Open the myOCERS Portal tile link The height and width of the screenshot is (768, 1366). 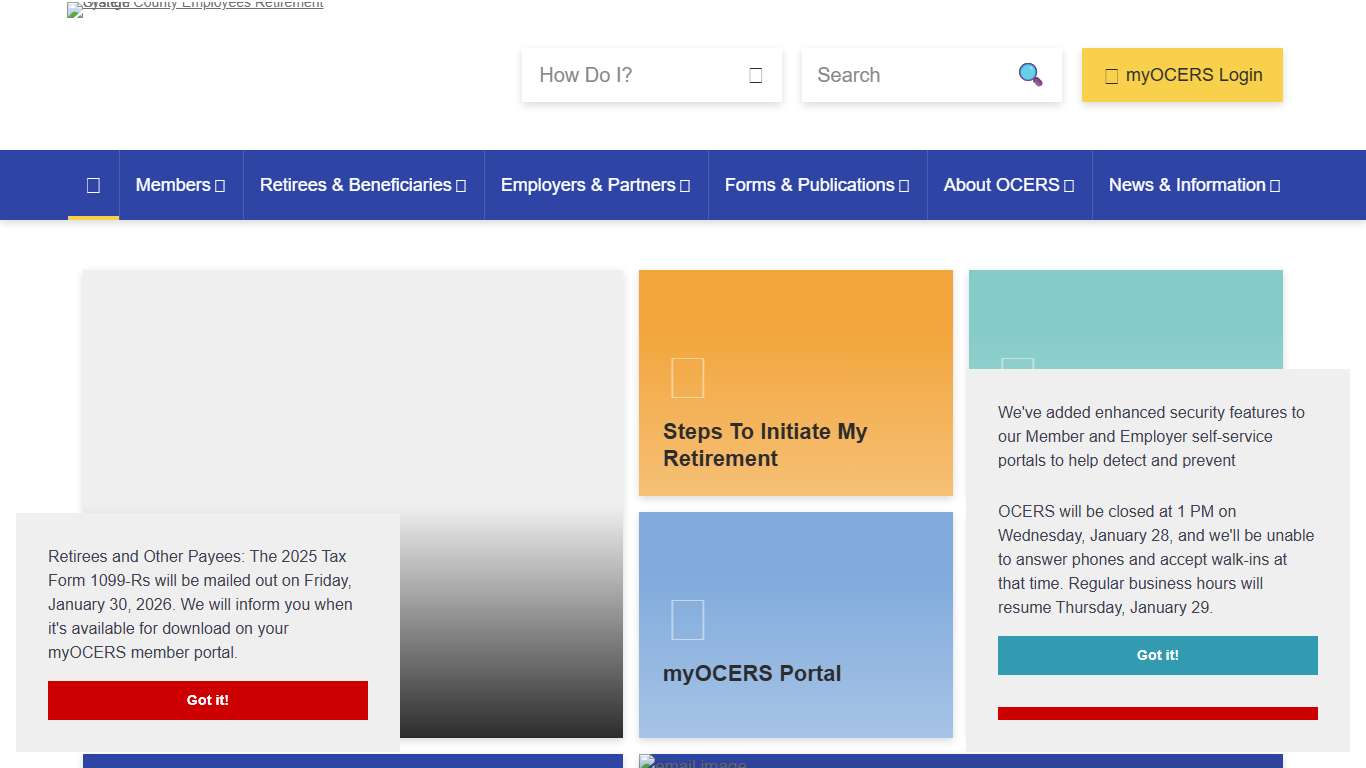tap(752, 673)
